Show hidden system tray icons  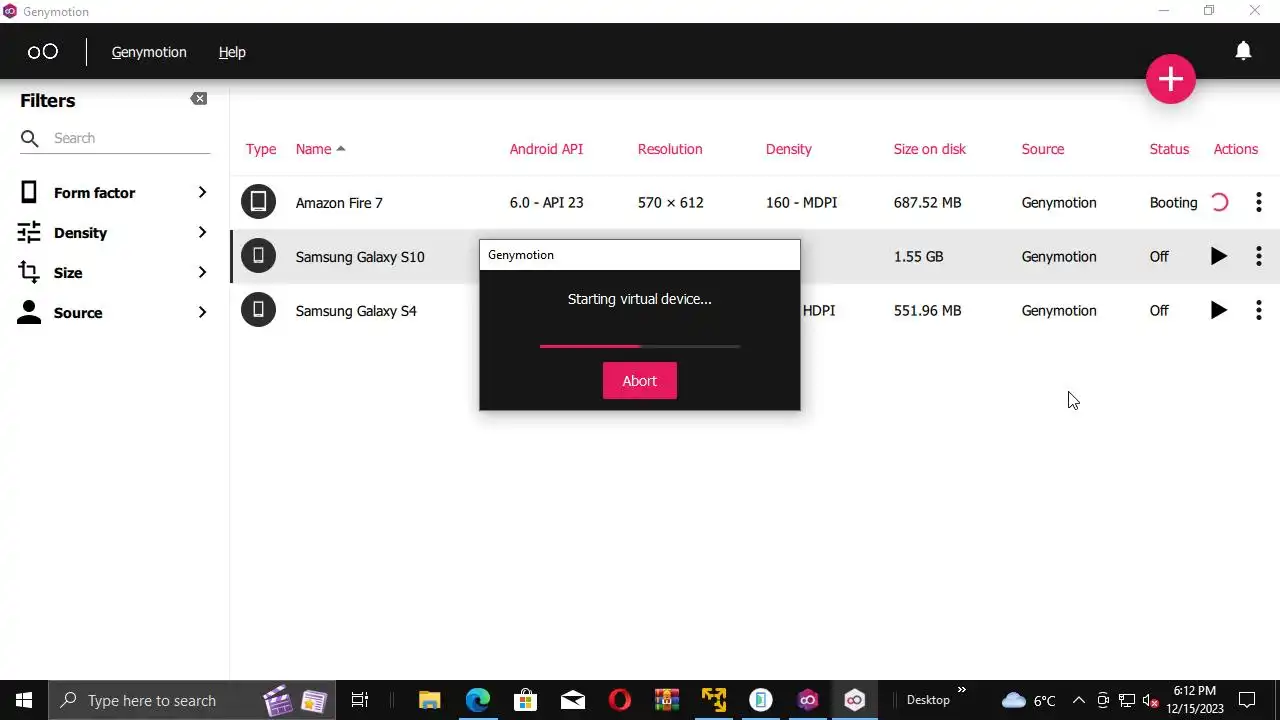click(x=1078, y=700)
